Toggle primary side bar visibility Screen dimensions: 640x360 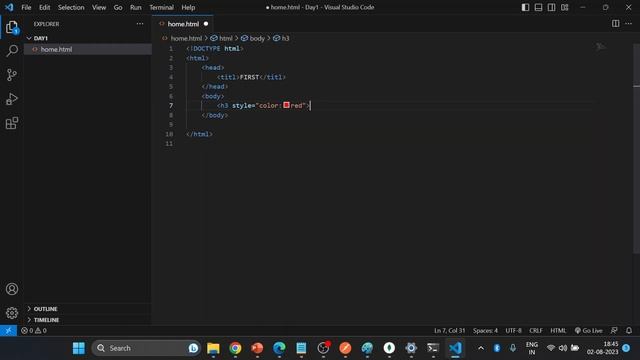[x=526, y=7]
